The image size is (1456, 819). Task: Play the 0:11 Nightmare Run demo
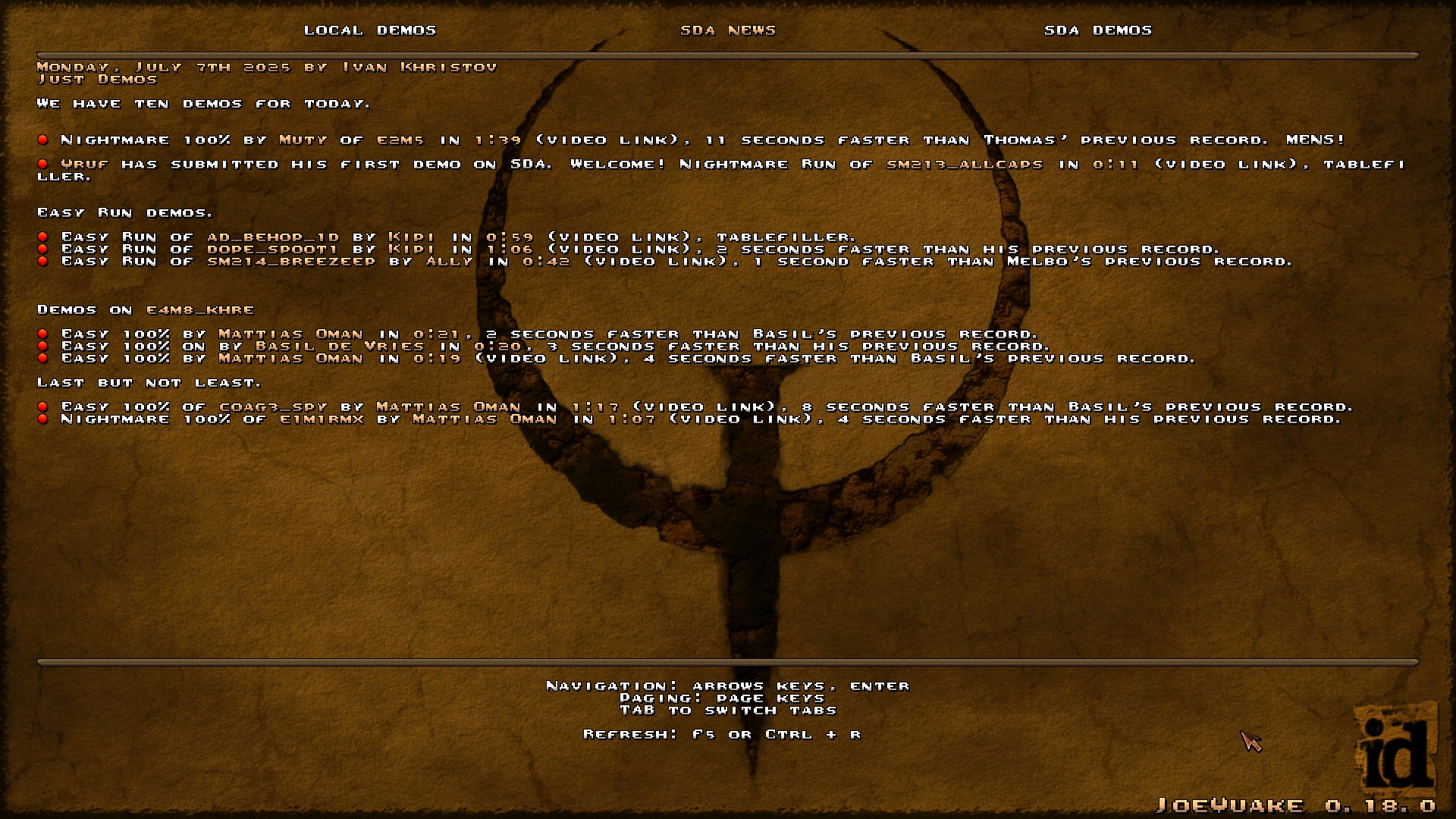point(1116,164)
